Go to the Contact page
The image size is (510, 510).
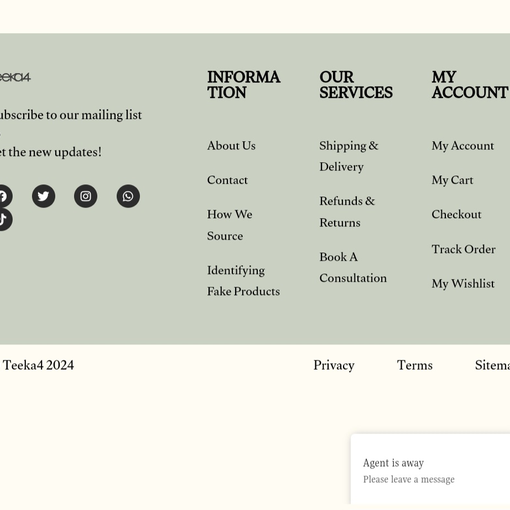click(227, 180)
